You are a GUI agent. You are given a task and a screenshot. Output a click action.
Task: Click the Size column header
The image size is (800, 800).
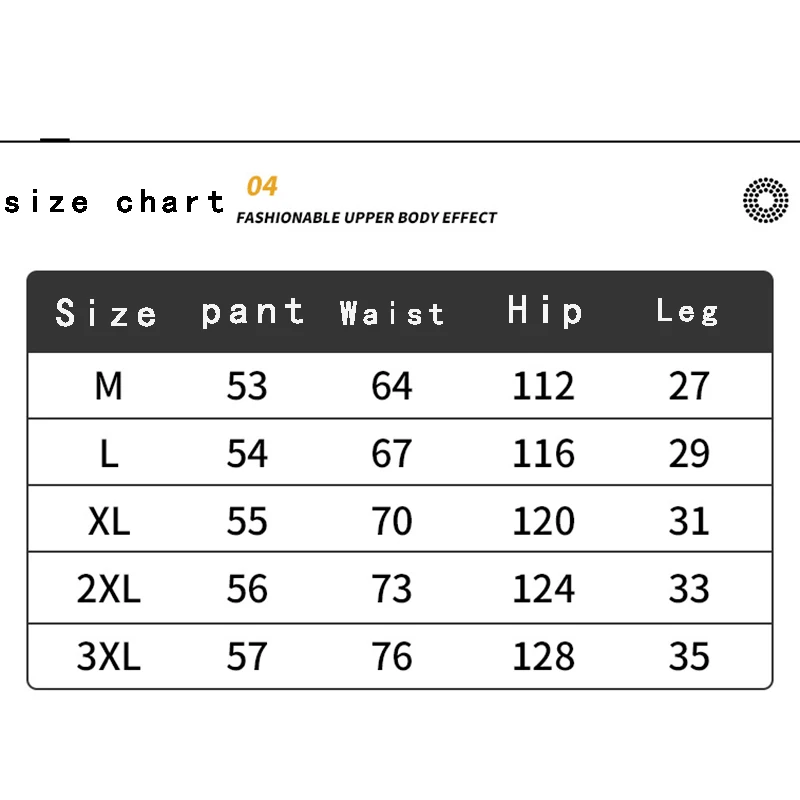[106, 313]
